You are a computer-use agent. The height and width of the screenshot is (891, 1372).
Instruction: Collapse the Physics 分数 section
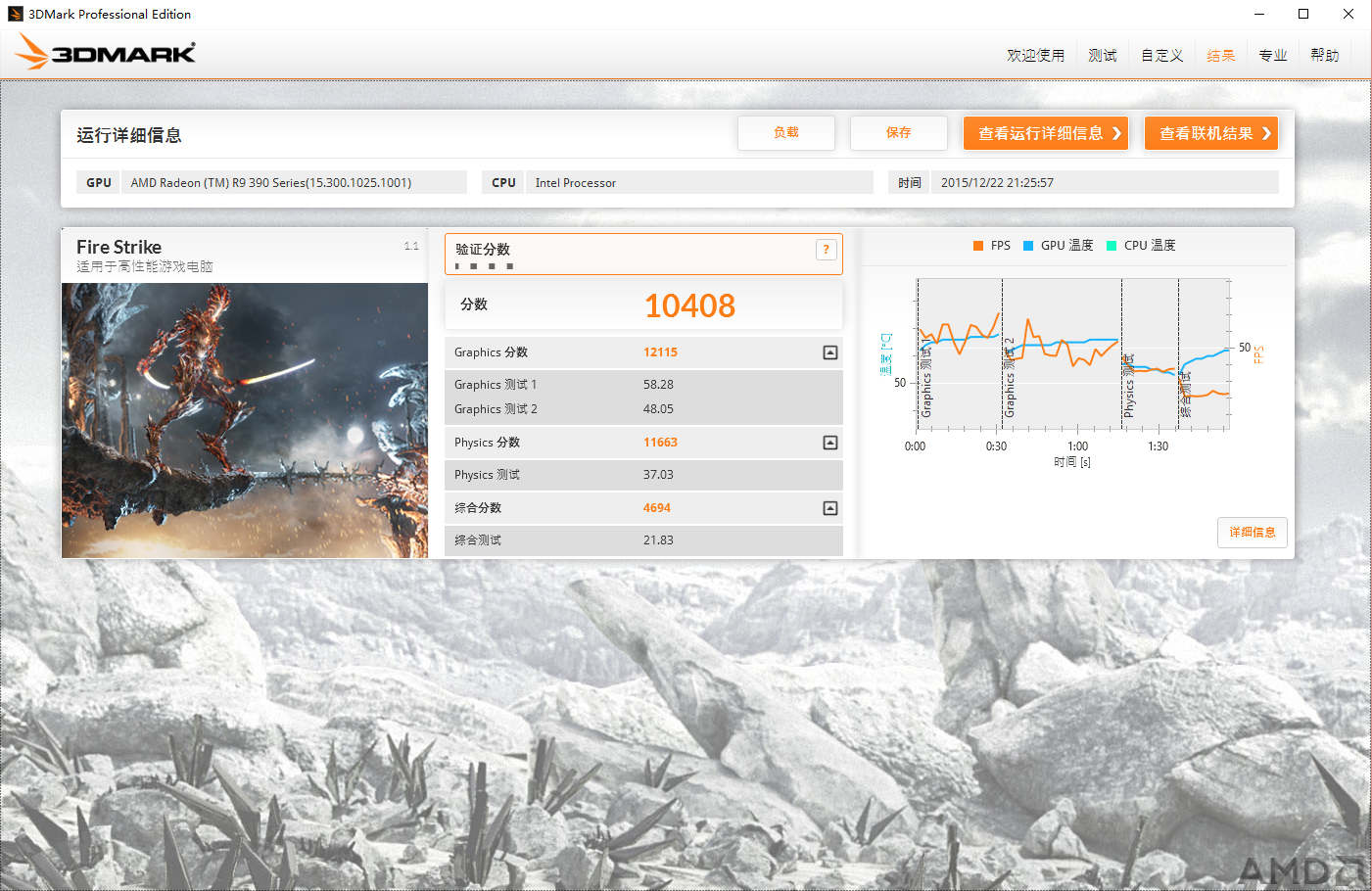point(830,443)
